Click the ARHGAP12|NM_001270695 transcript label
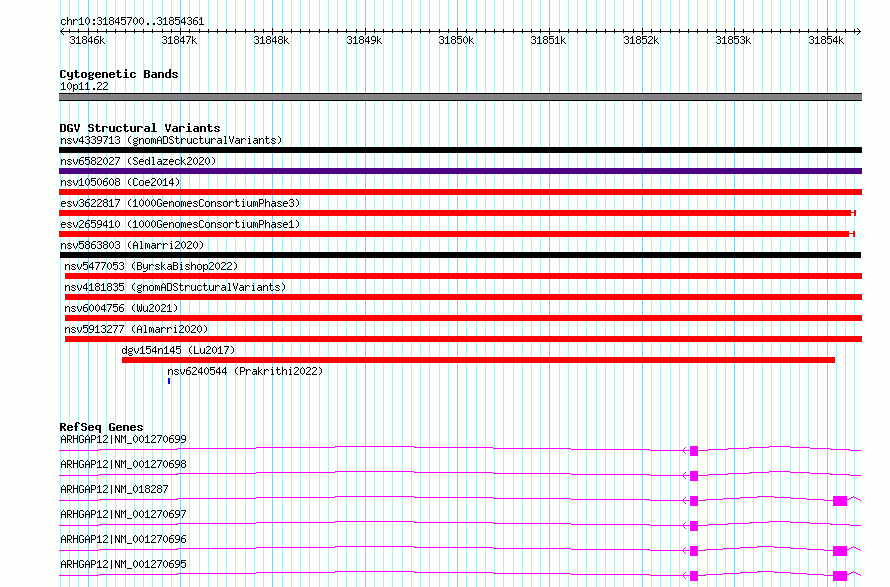The height and width of the screenshot is (587, 890). point(123,564)
